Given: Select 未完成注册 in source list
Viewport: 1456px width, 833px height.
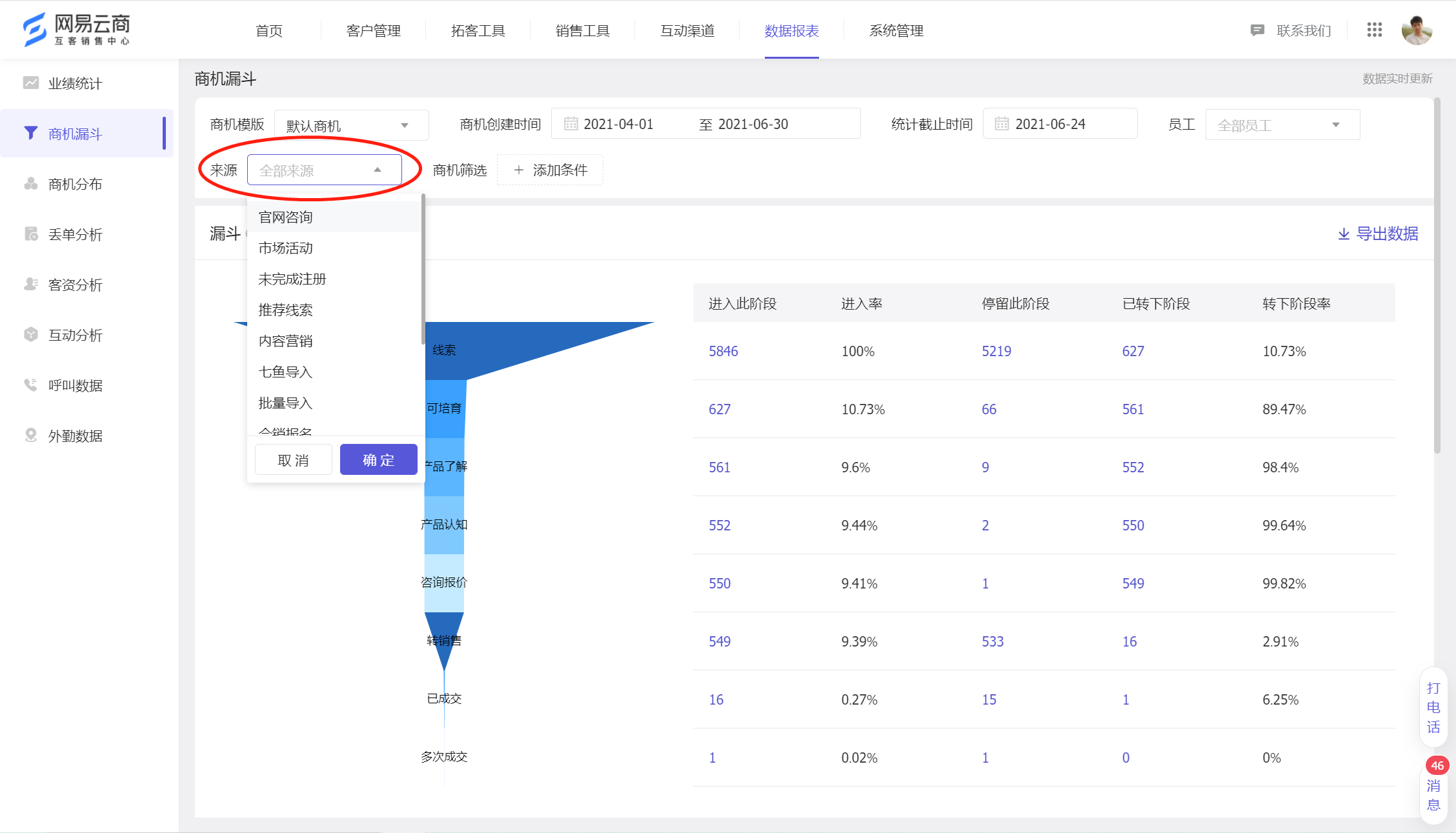Looking at the screenshot, I should pyautogui.click(x=334, y=279).
